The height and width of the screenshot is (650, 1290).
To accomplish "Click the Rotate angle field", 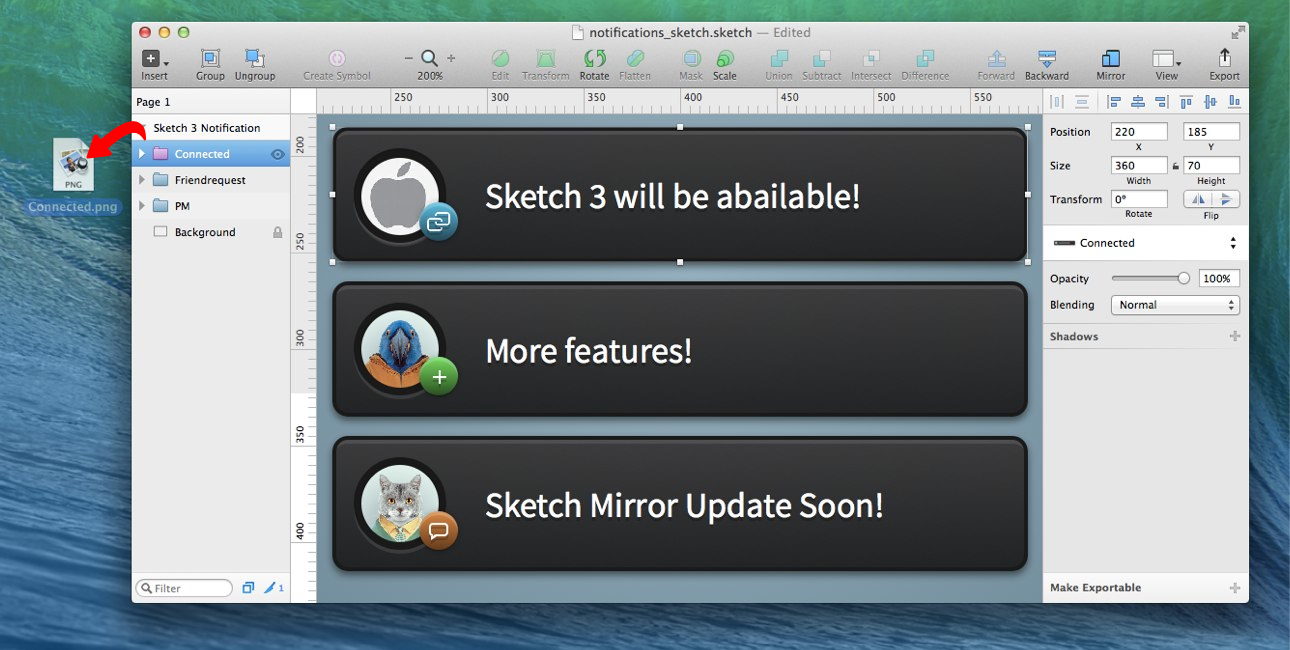I will pos(1139,199).
